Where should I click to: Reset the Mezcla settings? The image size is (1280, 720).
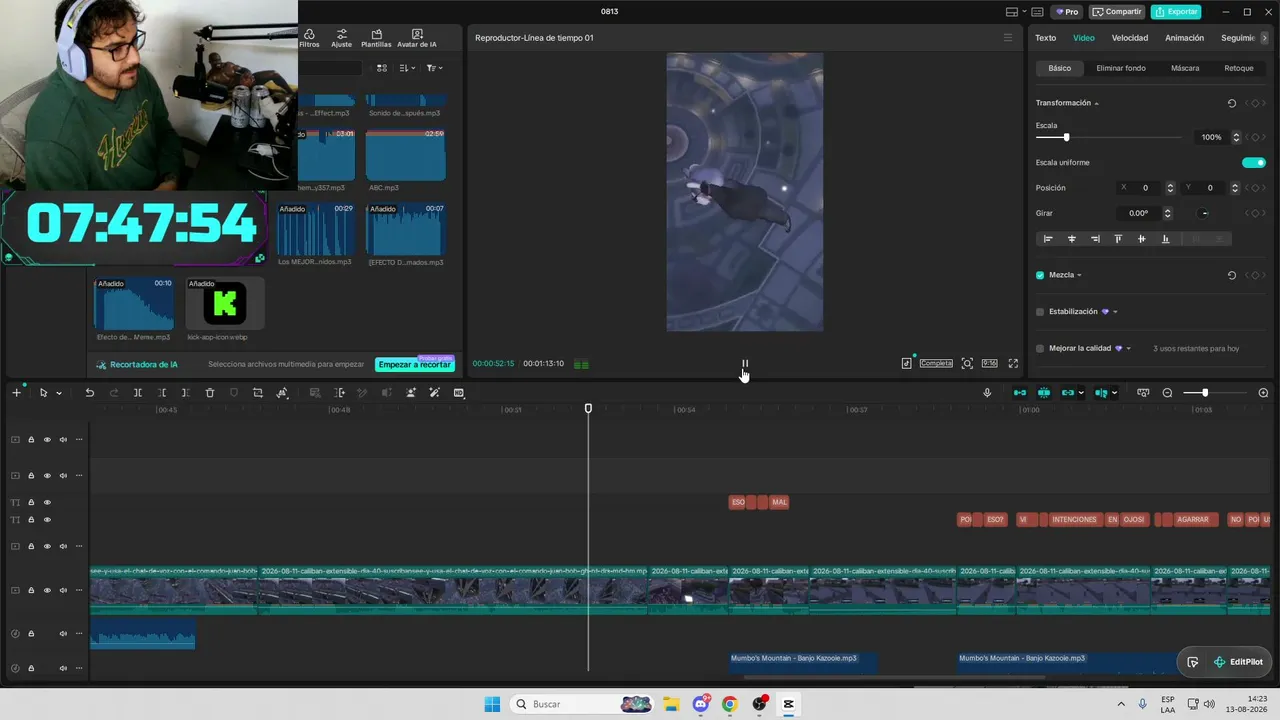pyautogui.click(x=1232, y=275)
